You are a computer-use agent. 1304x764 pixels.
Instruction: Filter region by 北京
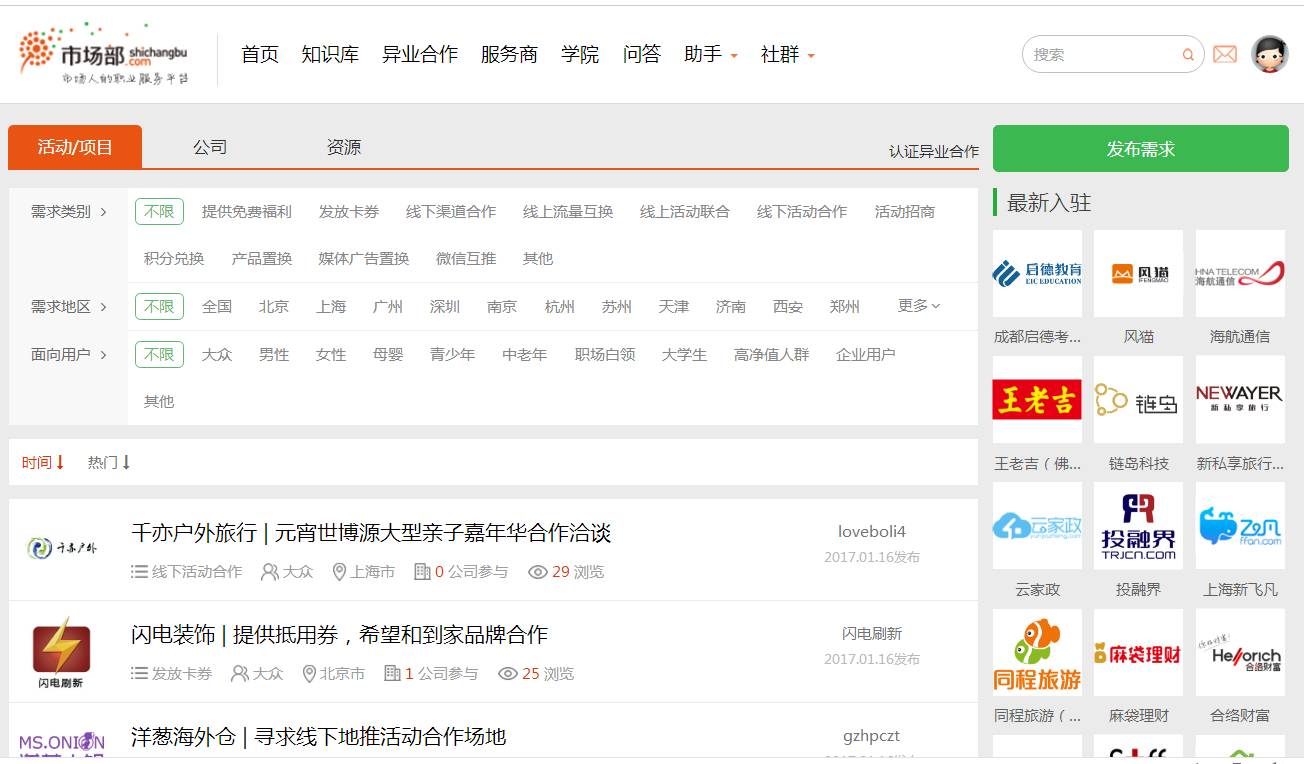pyautogui.click(x=274, y=306)
